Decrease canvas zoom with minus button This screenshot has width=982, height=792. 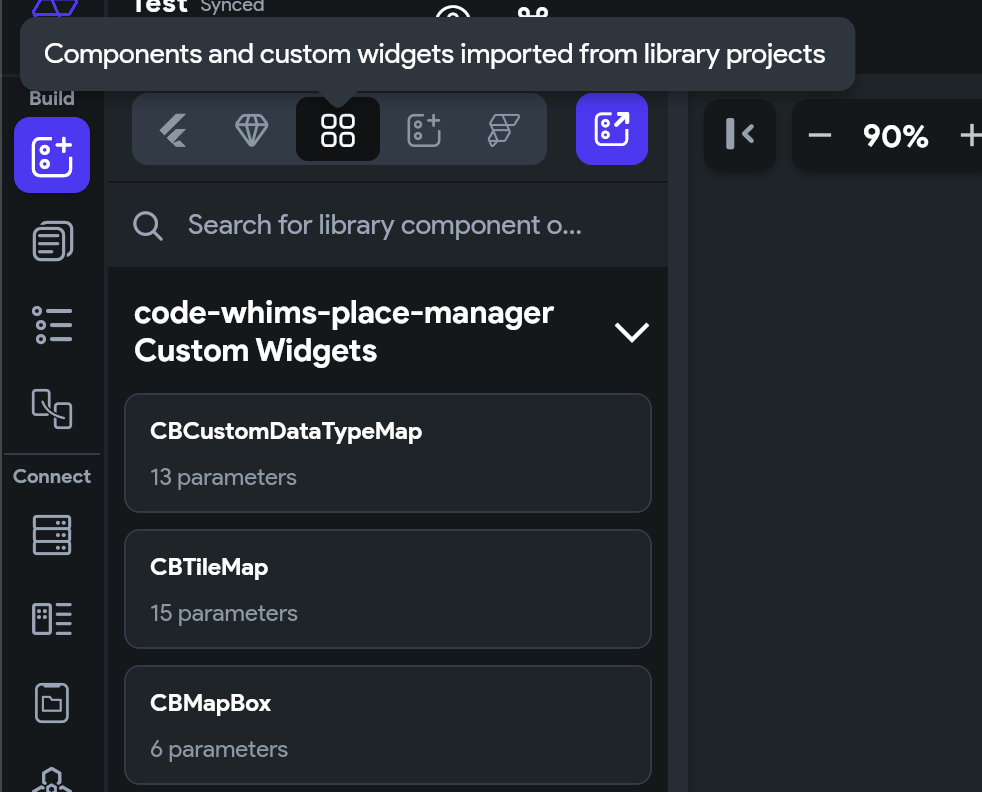tap(820, 135)
